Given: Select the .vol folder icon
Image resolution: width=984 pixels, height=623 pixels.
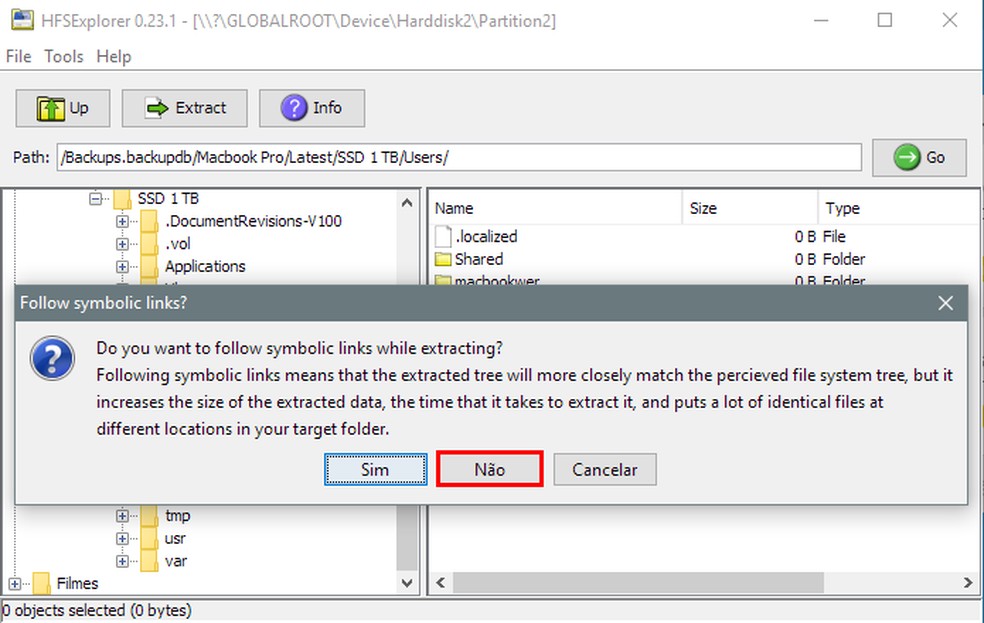Looking at the screenshot, I should click(149, 244).
